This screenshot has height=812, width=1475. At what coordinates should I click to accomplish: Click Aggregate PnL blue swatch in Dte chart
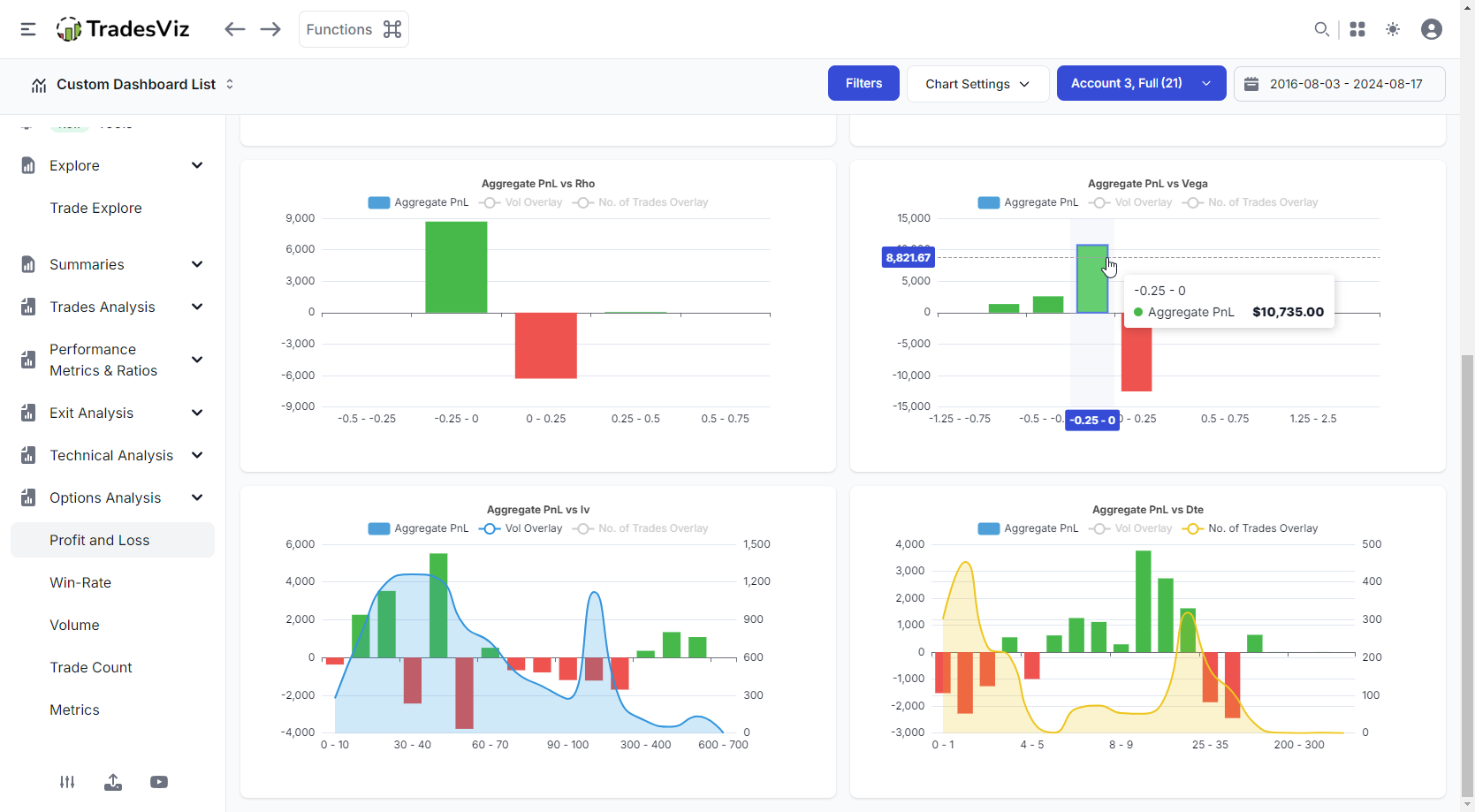[x=989, y=528]
